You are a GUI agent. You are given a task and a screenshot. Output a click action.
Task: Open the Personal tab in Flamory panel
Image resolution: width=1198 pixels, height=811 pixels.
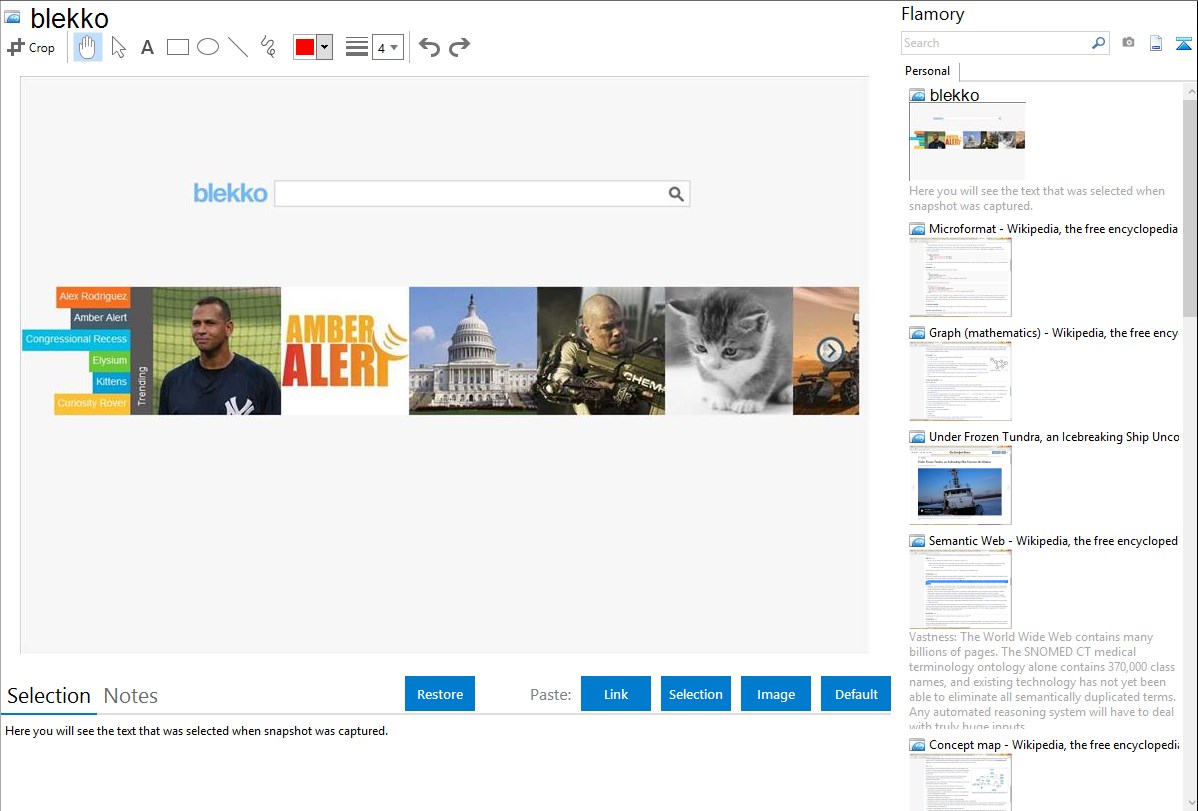(927, 71)
